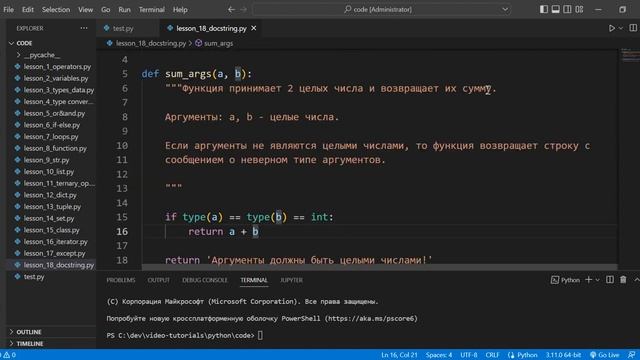Open lesson_7_loops.py in explorer
Screen dimensions: 640x360
coord(51,137)
